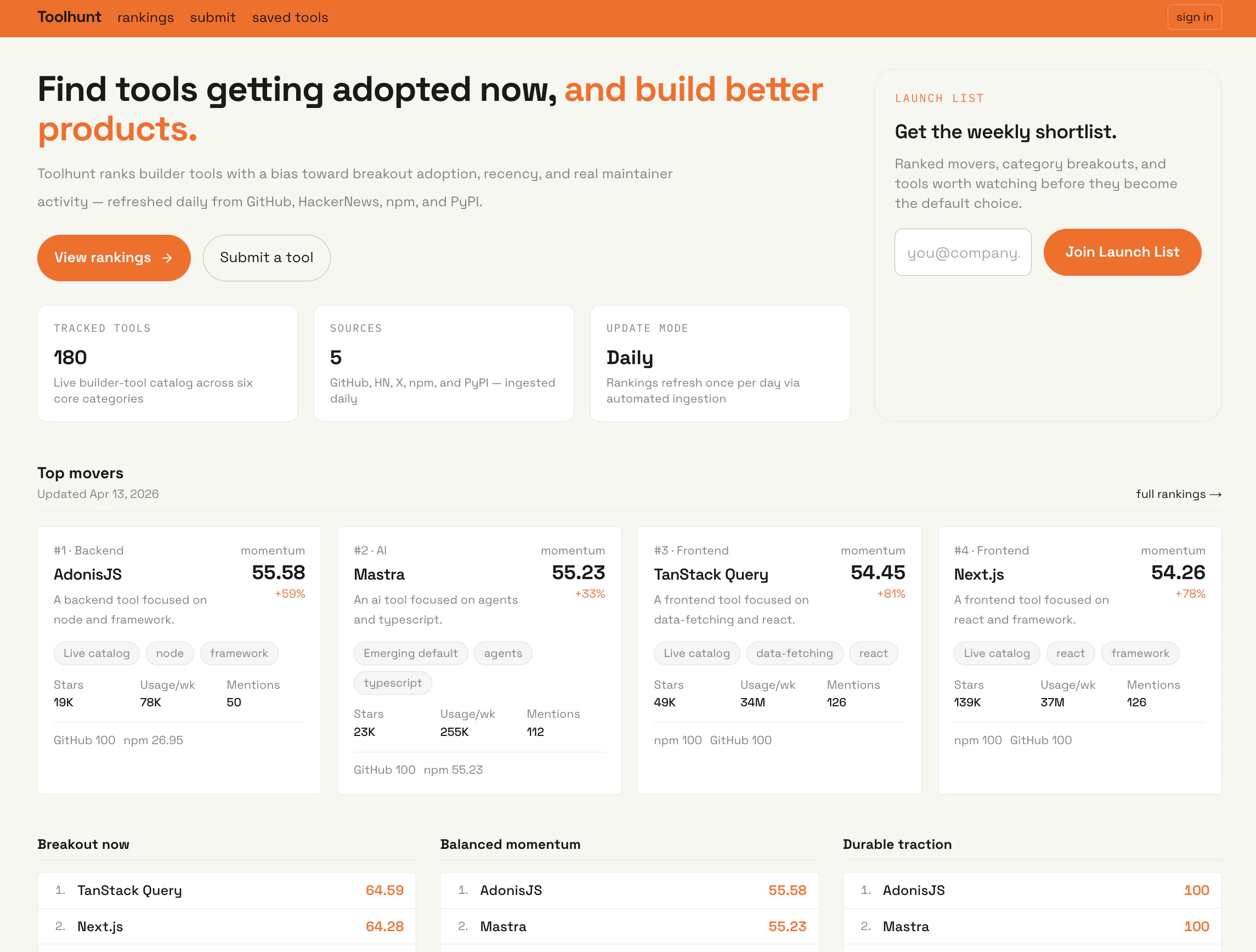This screenshot has width=1256, height=952.
Task: Select Mastra in Balanced momentum list
Action: point(503,926)
